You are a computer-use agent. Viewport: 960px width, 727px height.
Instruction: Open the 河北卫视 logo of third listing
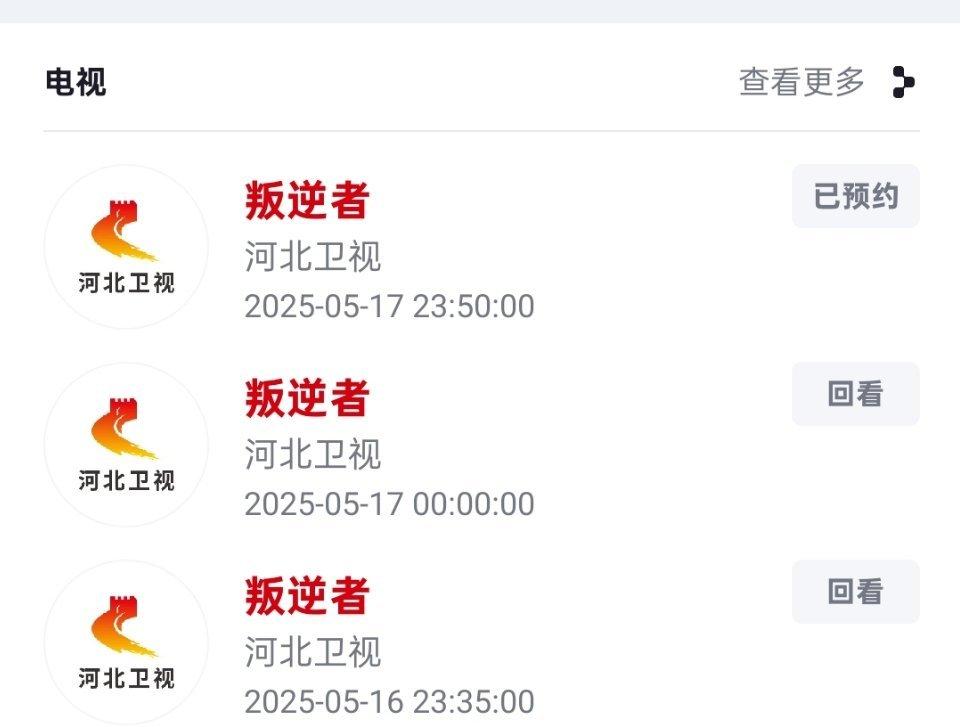point(126,642)
